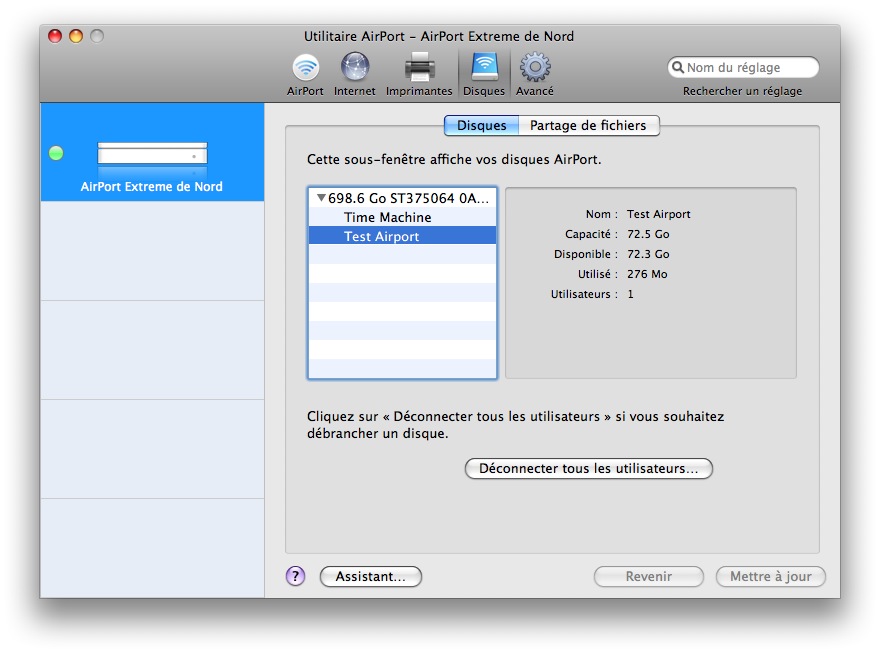Click the available value 72.3 Go

(x=648, y=254)
